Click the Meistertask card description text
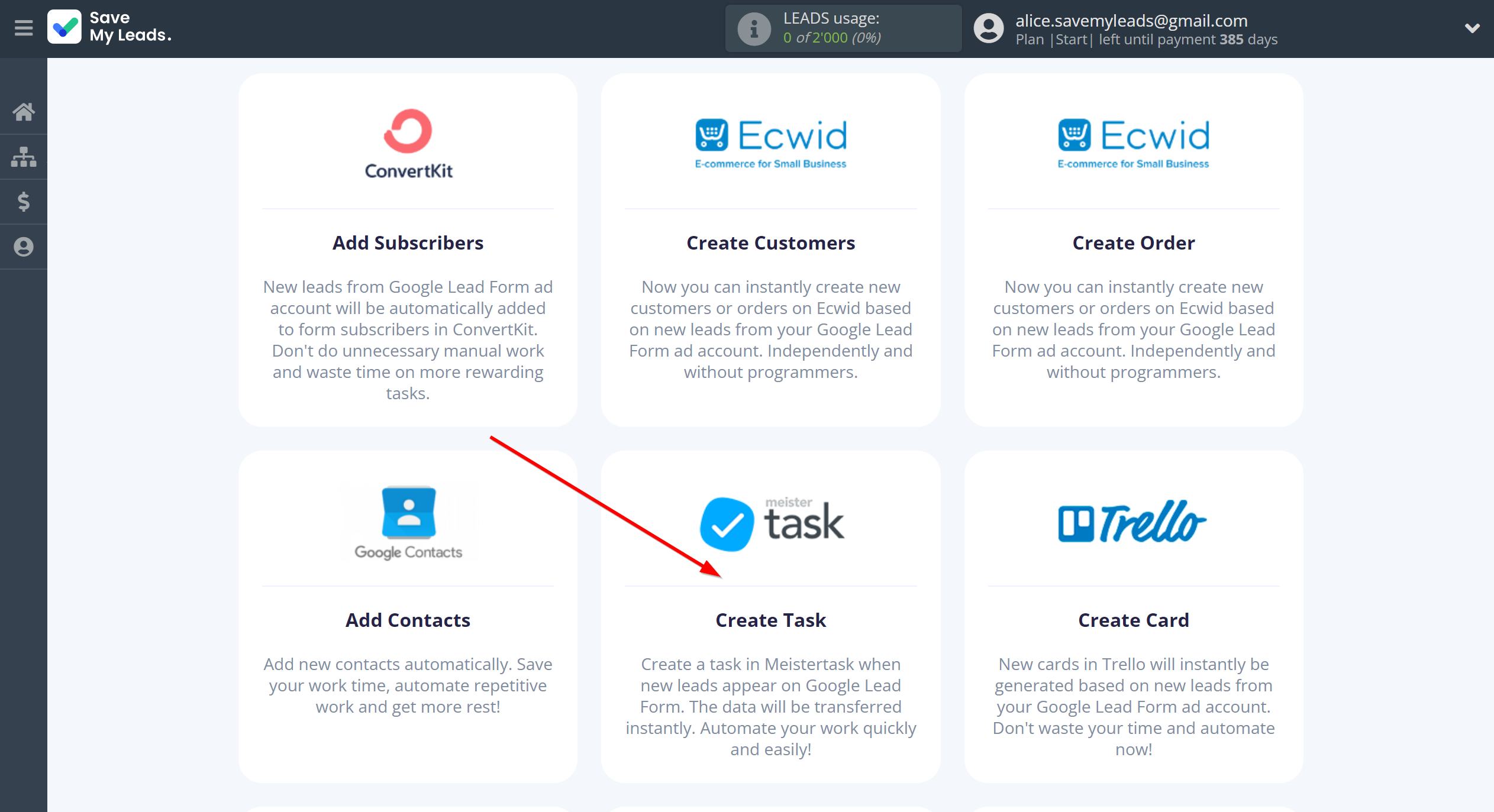 (x=771, y=707)
